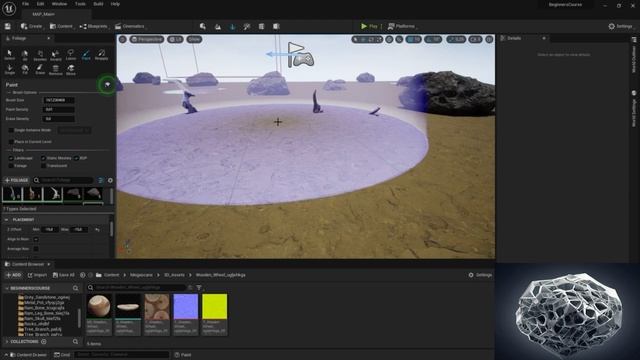The width and height of the screenshot is (640, 360).
Task: Choose the Select foliage tool
Action: point(9,55)
